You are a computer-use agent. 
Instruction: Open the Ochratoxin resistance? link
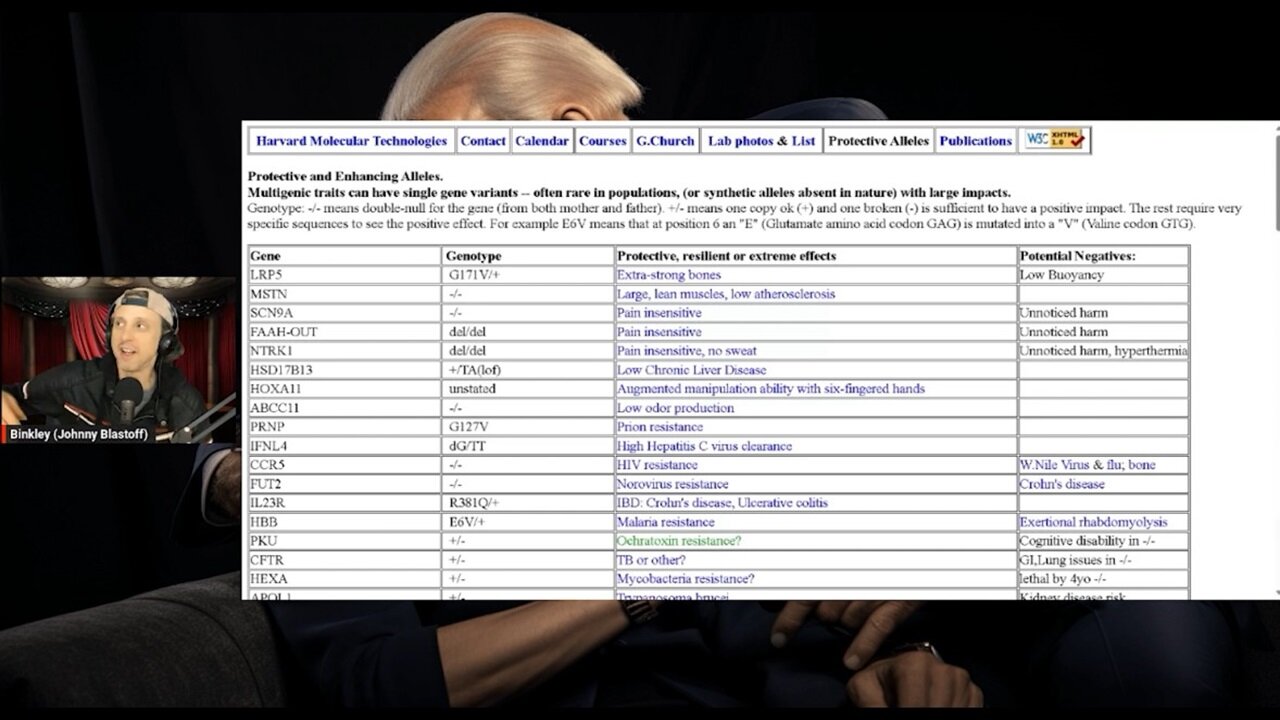point(679,541)
